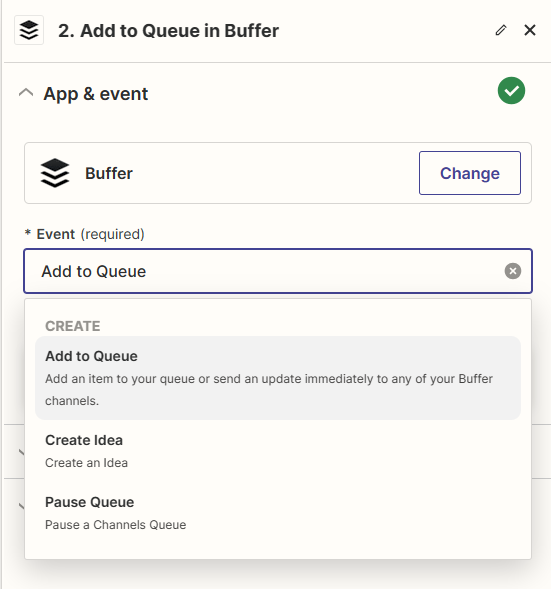Rename the step with the pencil icon
The width and height of the screenshot is (551, 589).
(501, 30)
